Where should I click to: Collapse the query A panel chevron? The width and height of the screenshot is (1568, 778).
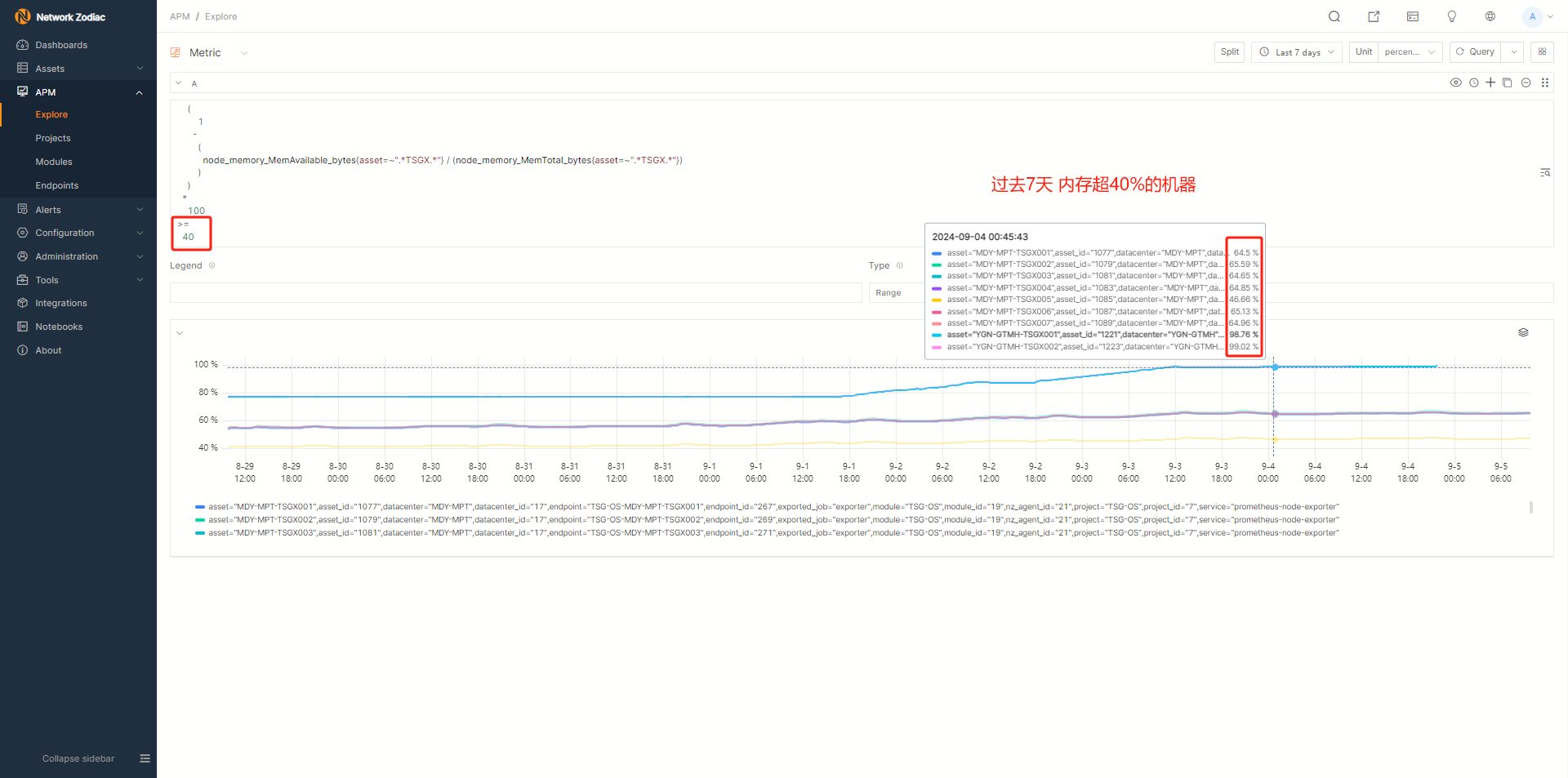[179, 83]
